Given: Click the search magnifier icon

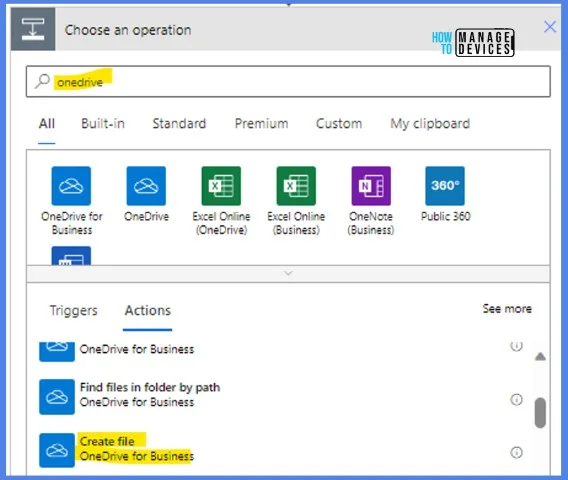Looking at the screenshot, I should [x=42, y=81].
